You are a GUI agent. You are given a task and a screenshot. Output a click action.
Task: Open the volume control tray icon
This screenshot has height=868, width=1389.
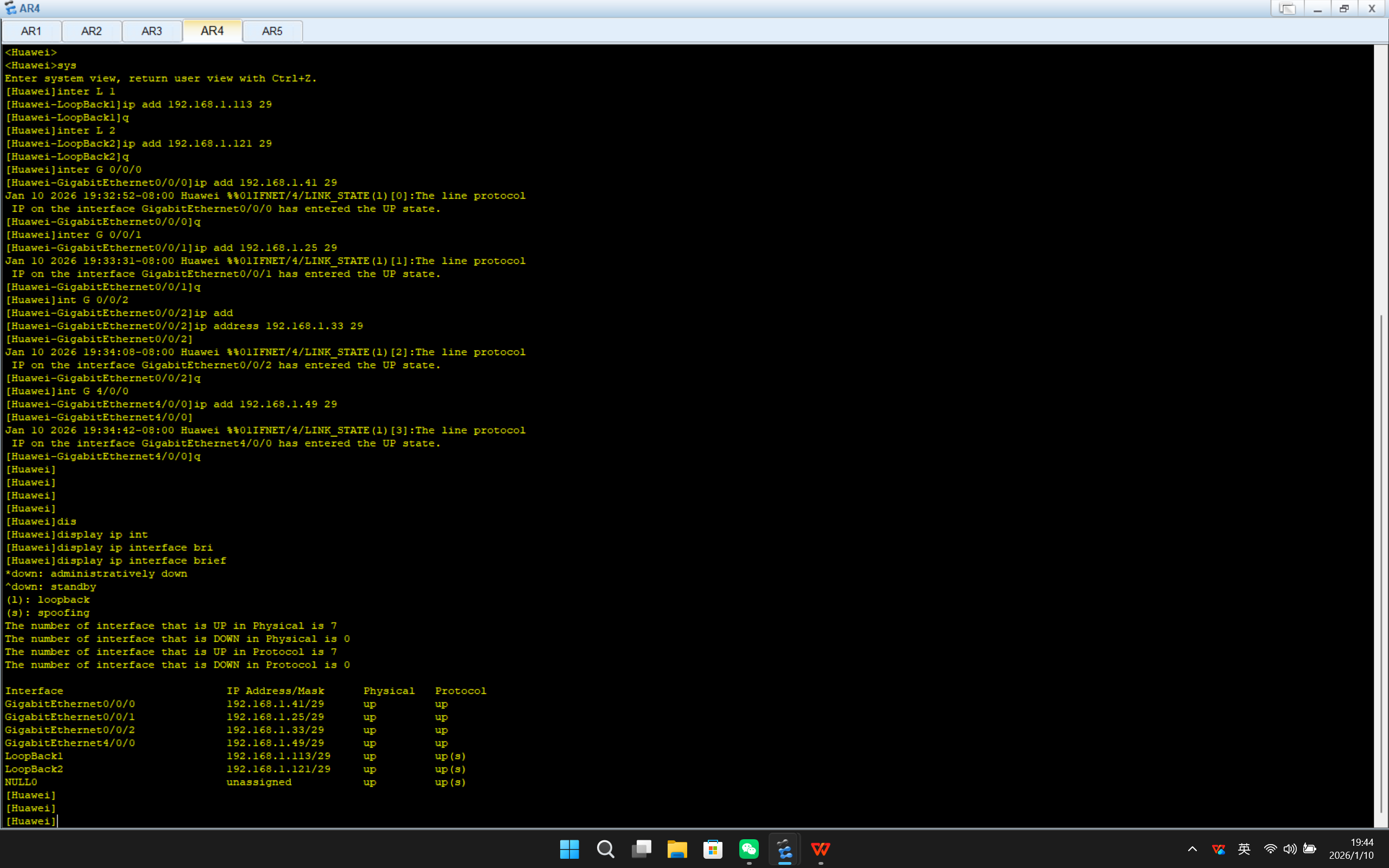1290,849
